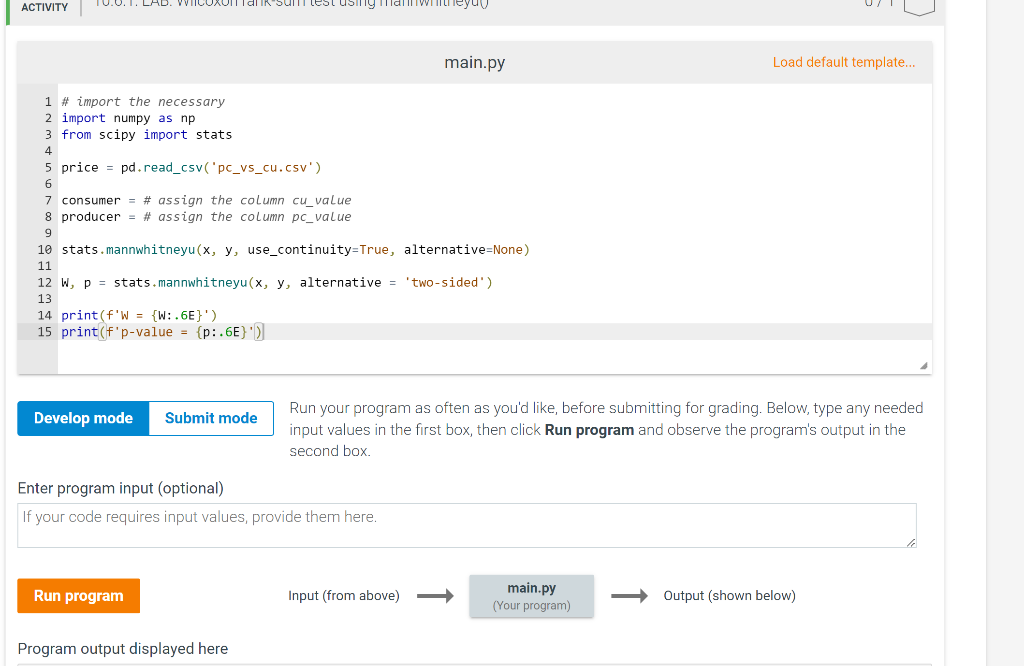Switch to Submit mode
This screenshot has width=1024, height=666.
pos(210,418)
